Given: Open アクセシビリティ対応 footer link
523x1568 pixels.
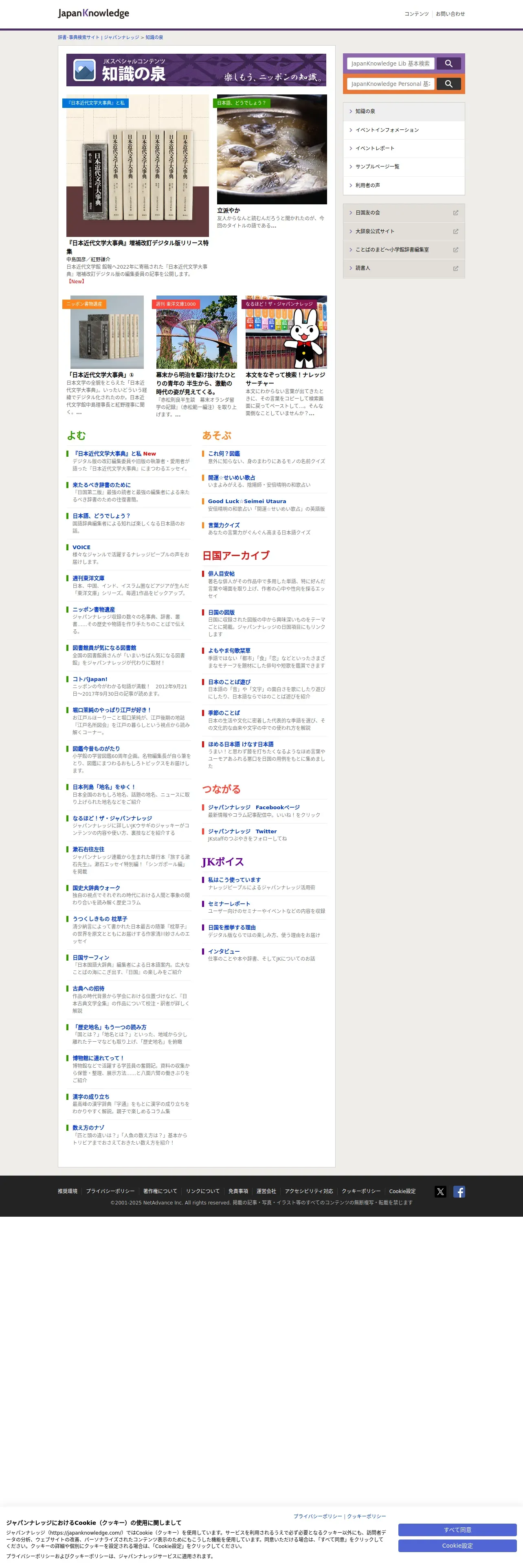Looking at the screenshot, I should [309, 1191].
